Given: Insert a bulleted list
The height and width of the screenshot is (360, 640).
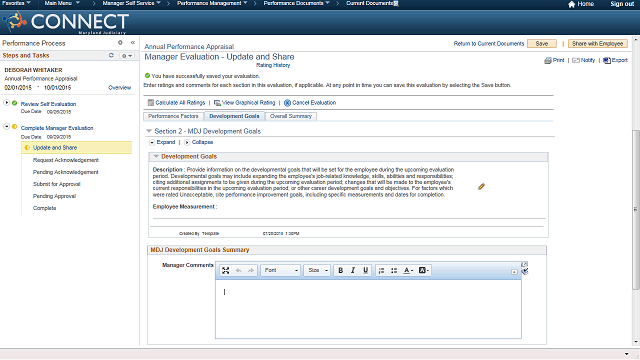Looking at the screenshot, I should [x=394, y=270].
